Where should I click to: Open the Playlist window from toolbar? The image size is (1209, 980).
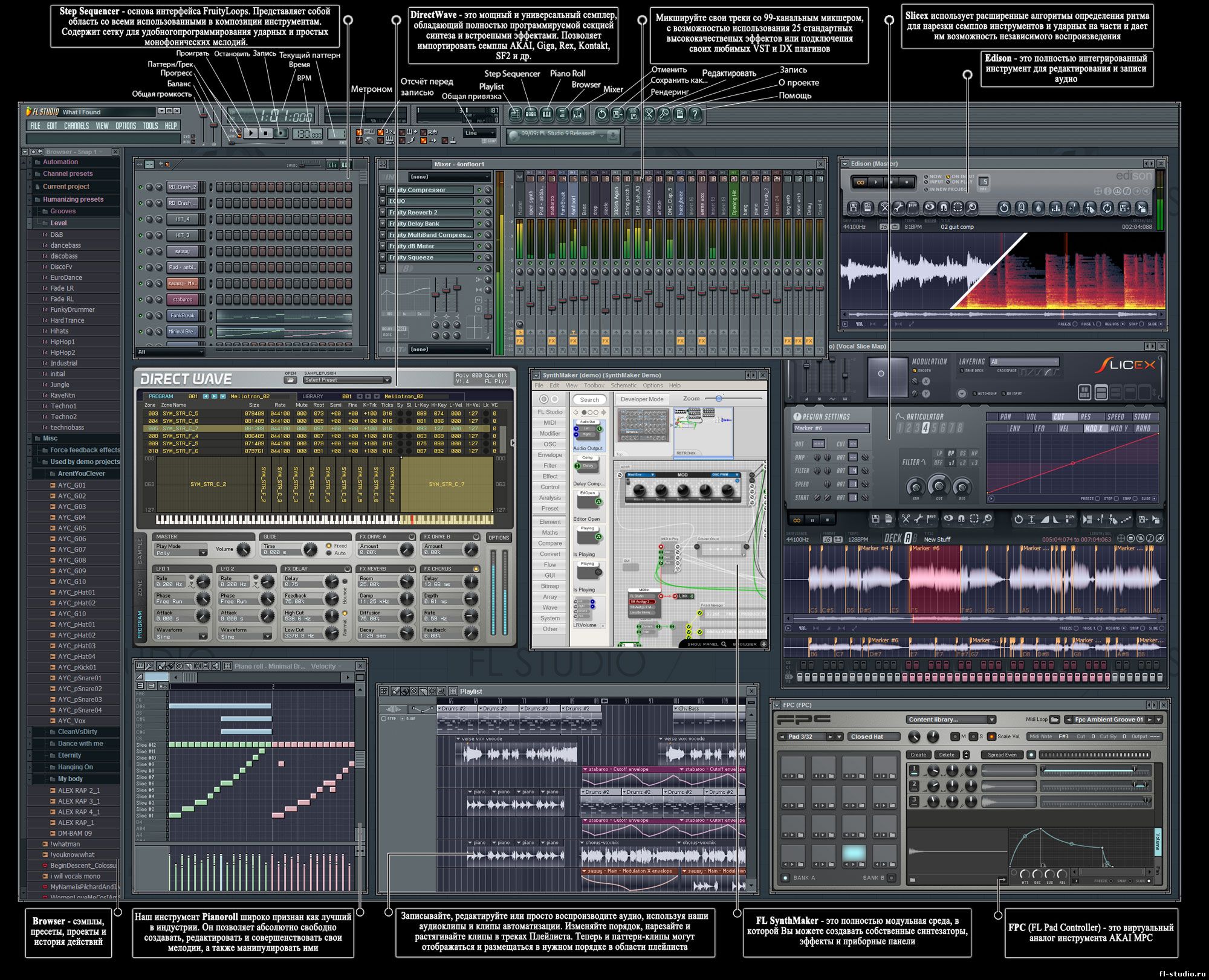click(515, 113)
